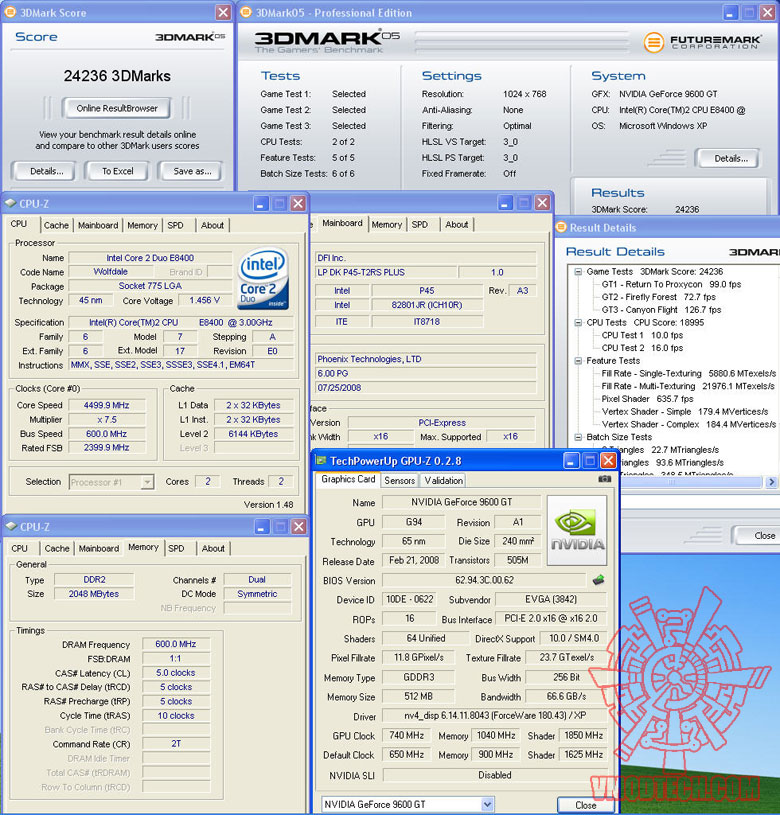Click the GT3 - Canyon Flight row
Screen dimensions: 780x815
[x=661, y=310]
